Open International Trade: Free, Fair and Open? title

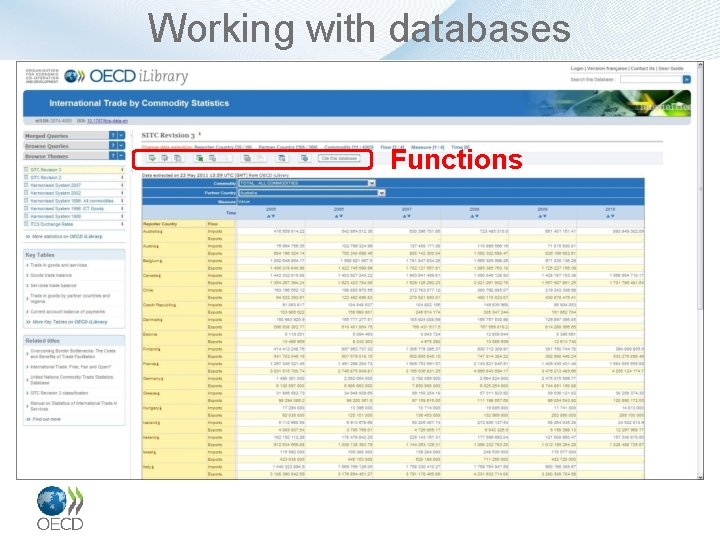coord(71,367)
